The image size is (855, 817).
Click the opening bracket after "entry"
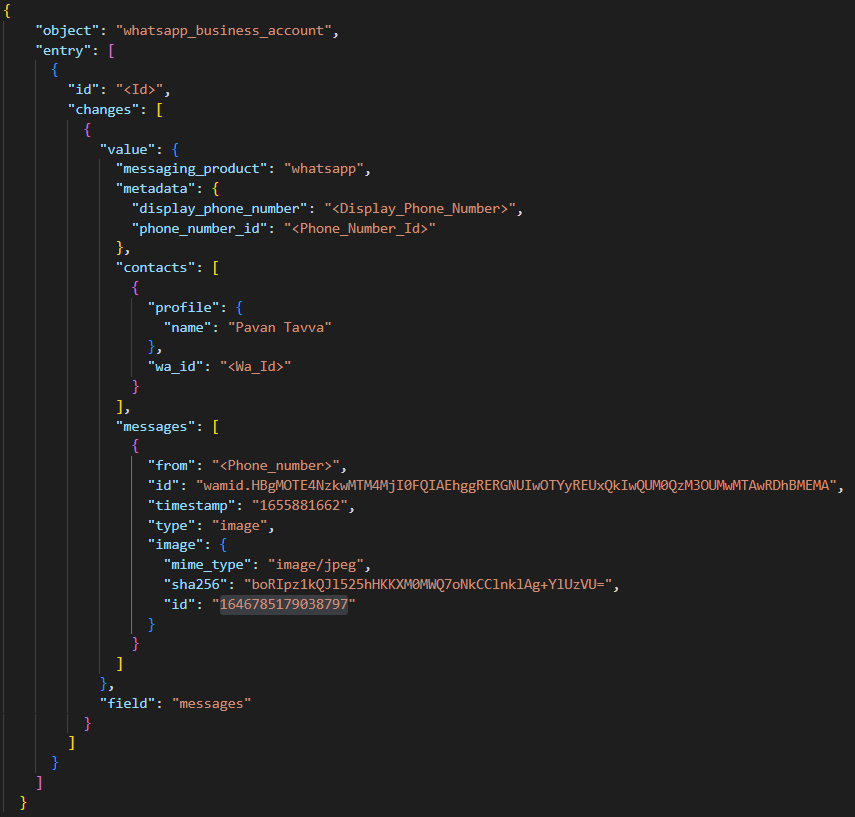[x=111, y=51]
